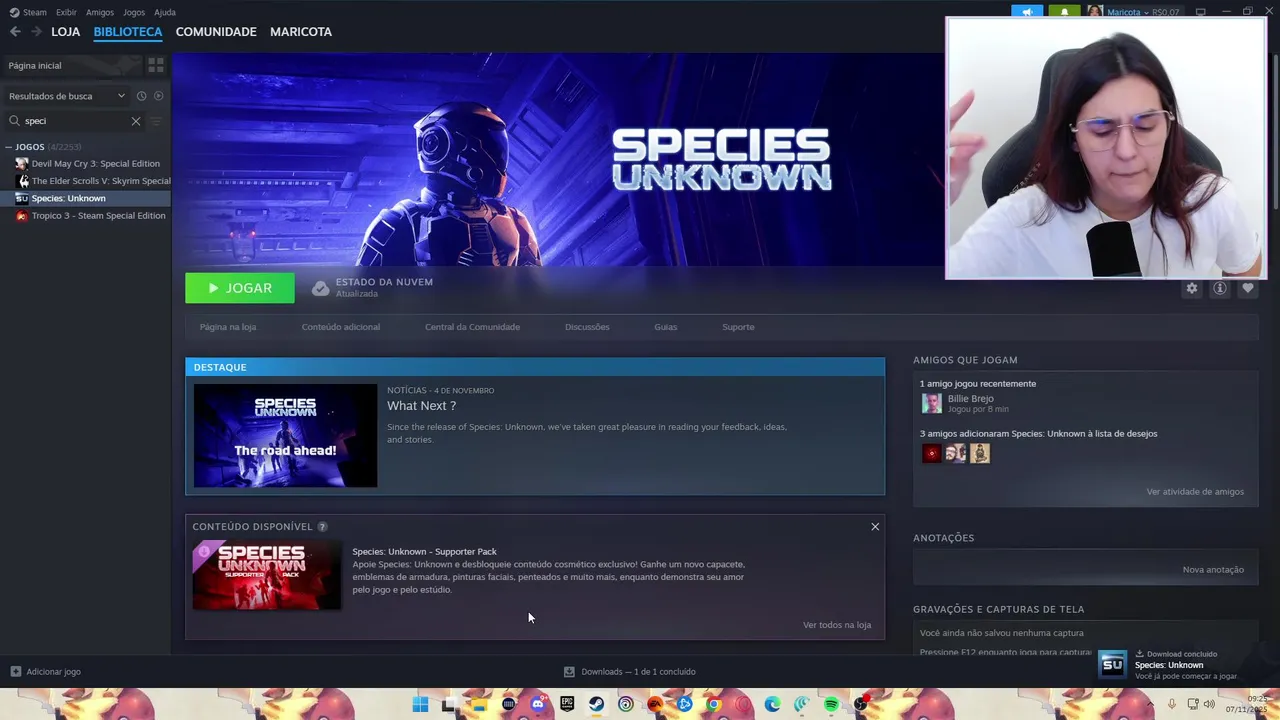1280x720 pixels.
Task: Go to COMUNIDADE tab
Action: 216,32
